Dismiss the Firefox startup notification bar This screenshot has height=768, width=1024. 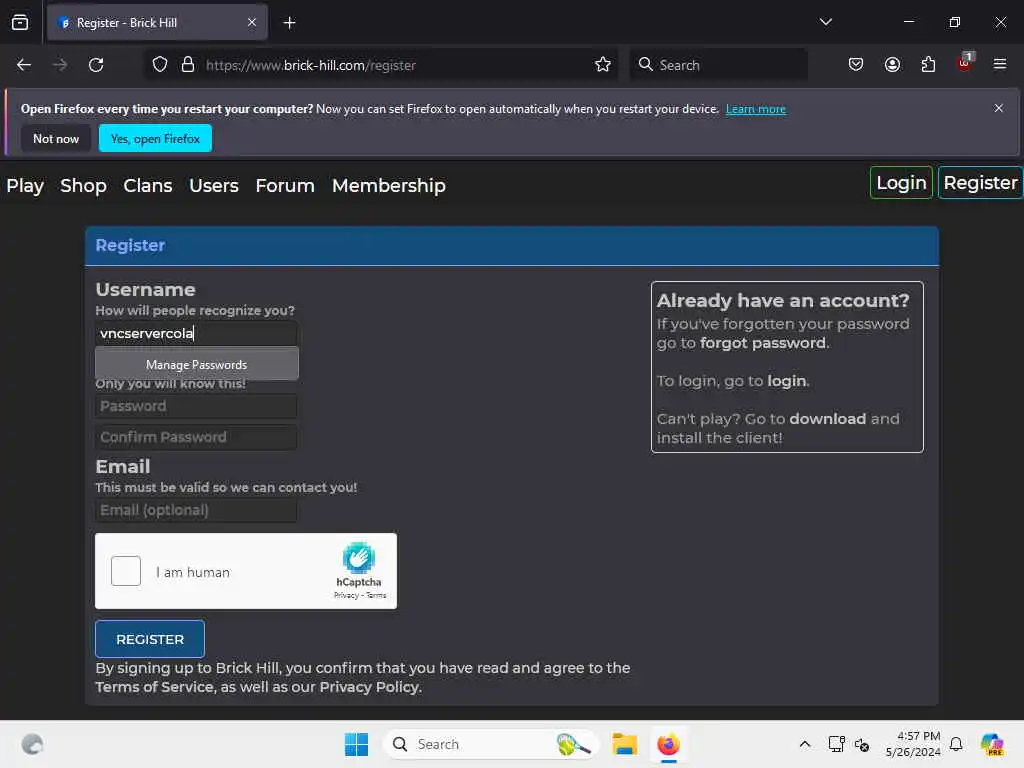[x=999, y=108]
